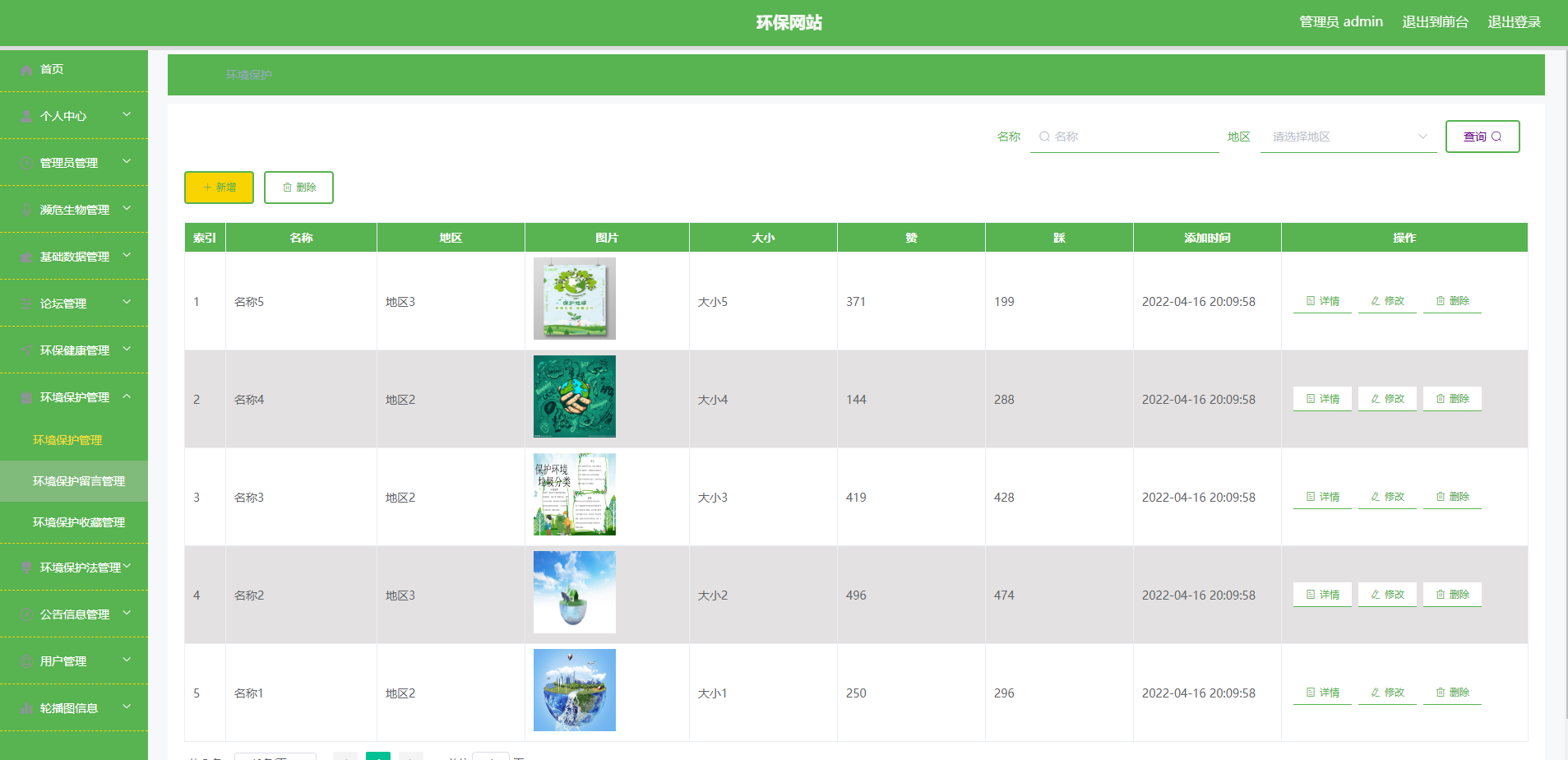Open the thumbnail image for 名称3
Viewport: 1568px width, 760px height.
575,494
